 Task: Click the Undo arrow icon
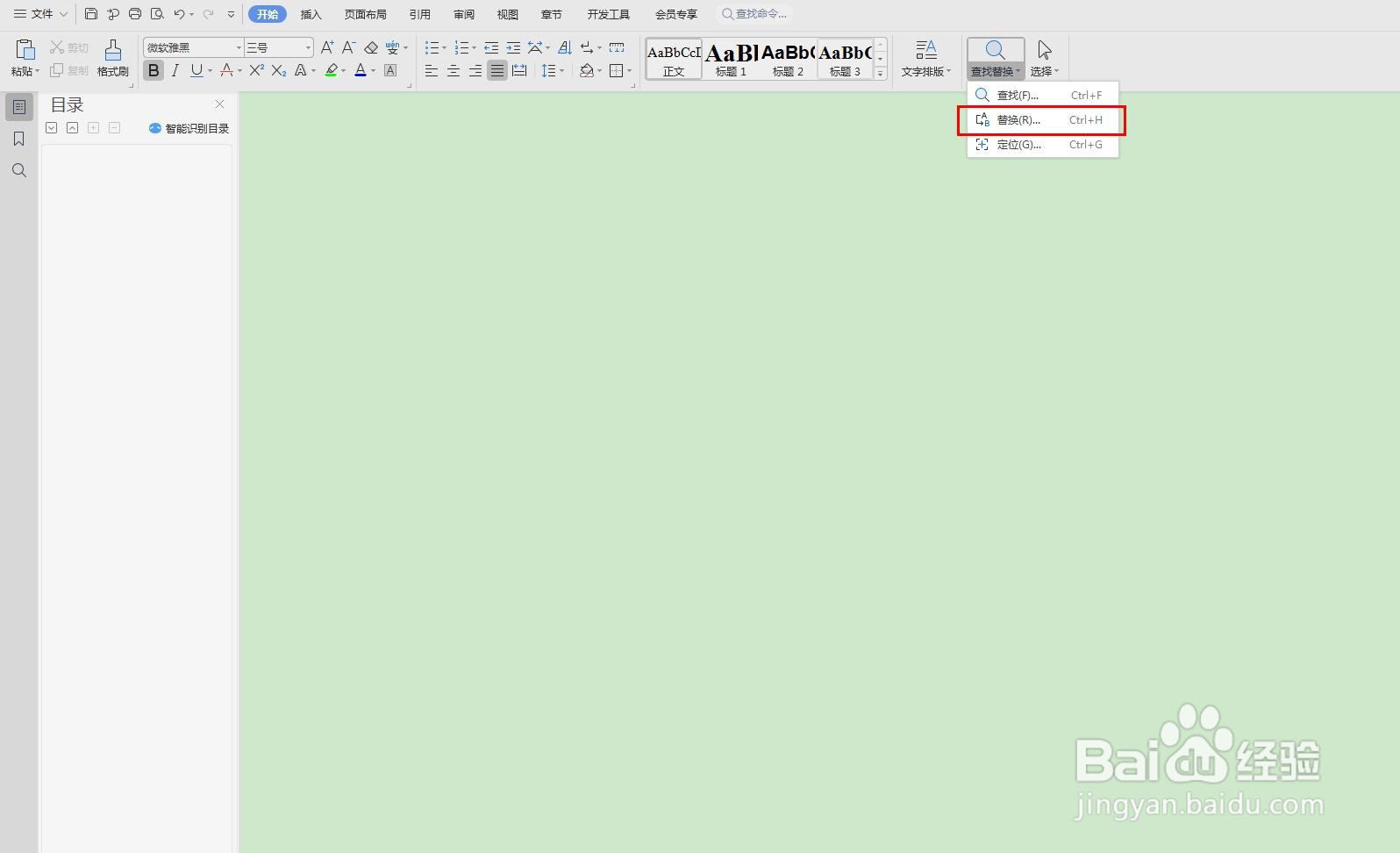[179, 14]
